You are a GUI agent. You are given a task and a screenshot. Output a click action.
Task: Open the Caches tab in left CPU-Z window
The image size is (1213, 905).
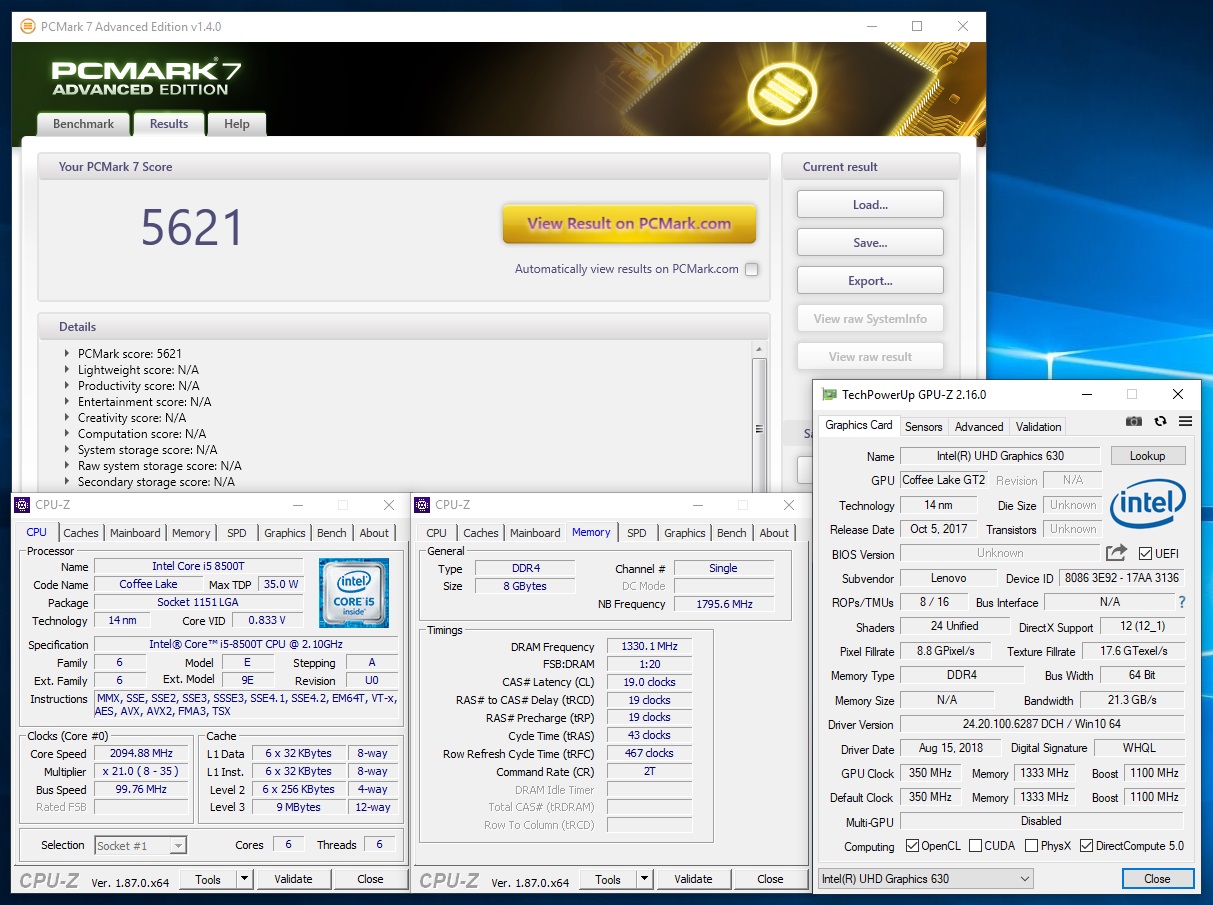[81, 533]
